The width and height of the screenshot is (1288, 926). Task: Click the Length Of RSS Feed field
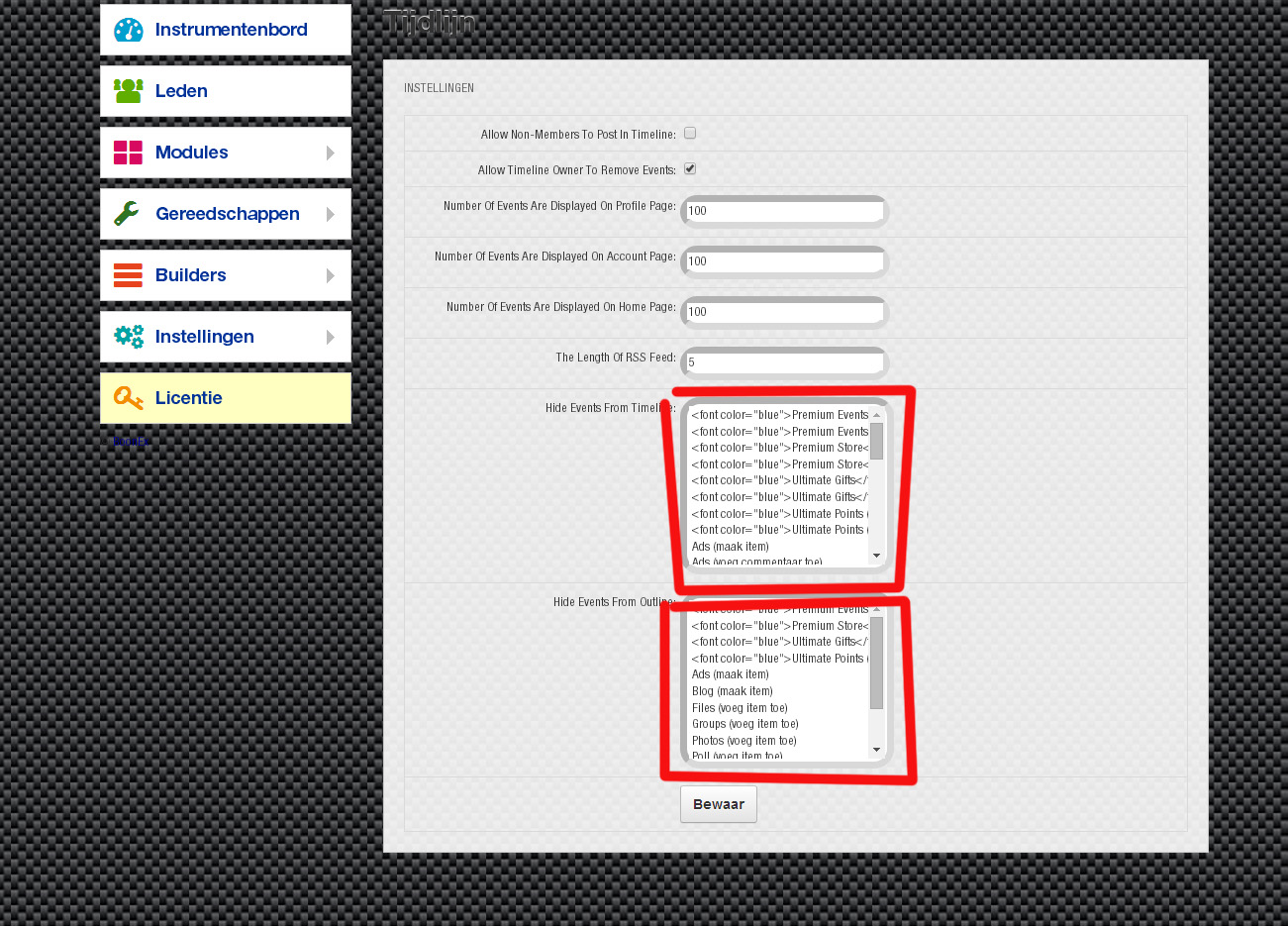[x=785, y=362]
